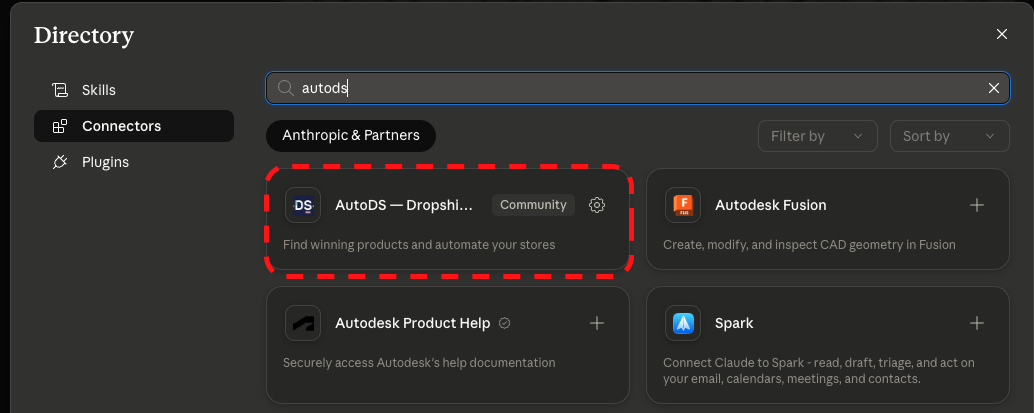Add the Autodesk Fusion connector
1034x413 pixels.
tap(977, 205)
